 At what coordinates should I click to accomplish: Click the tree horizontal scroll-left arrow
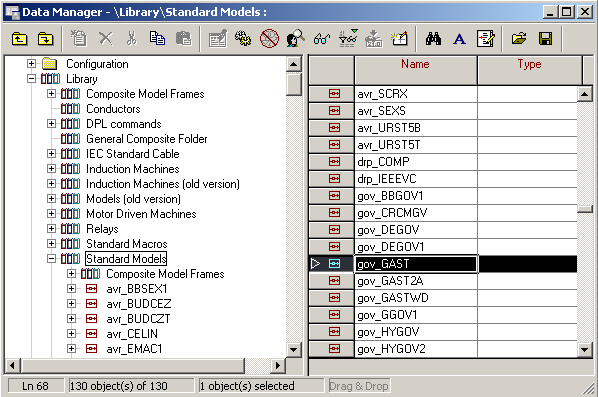[13, 365]
